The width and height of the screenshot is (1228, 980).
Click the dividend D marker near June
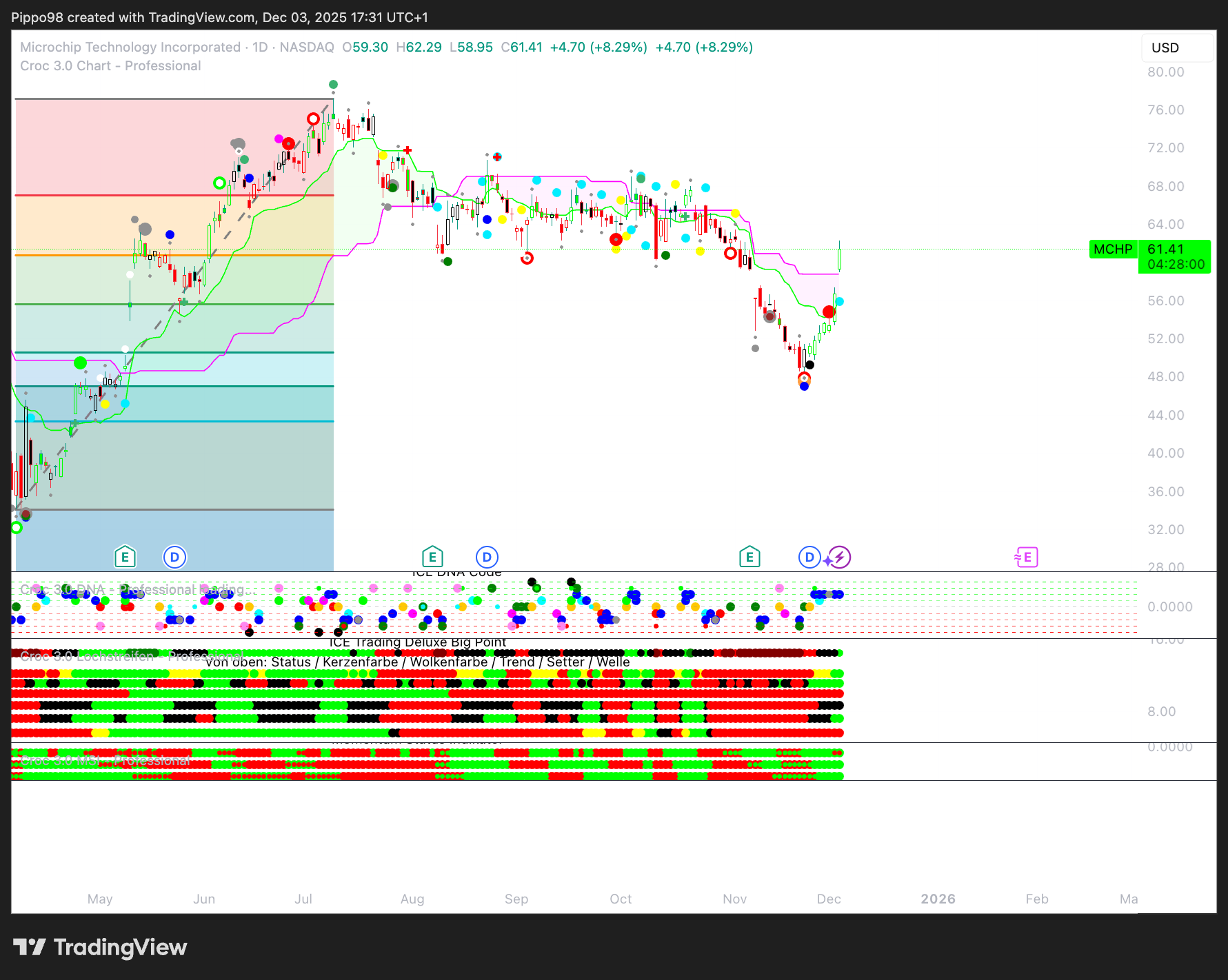pos(174,557)
